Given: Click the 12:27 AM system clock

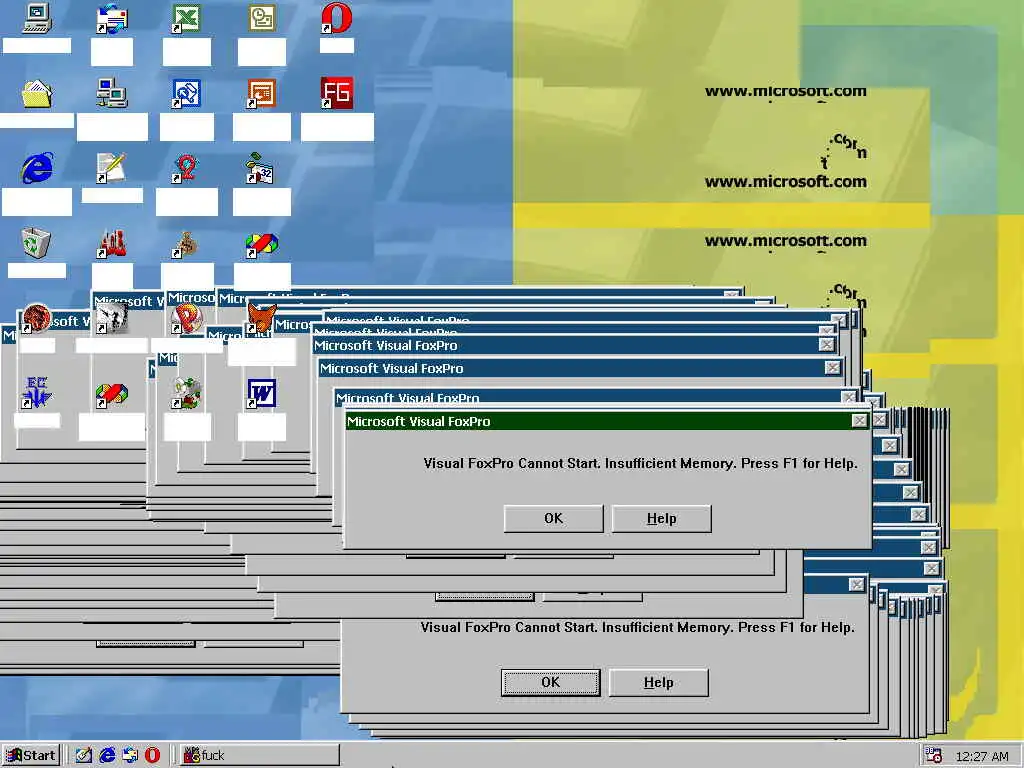Looking at the screenshot, I should point(982,756).
